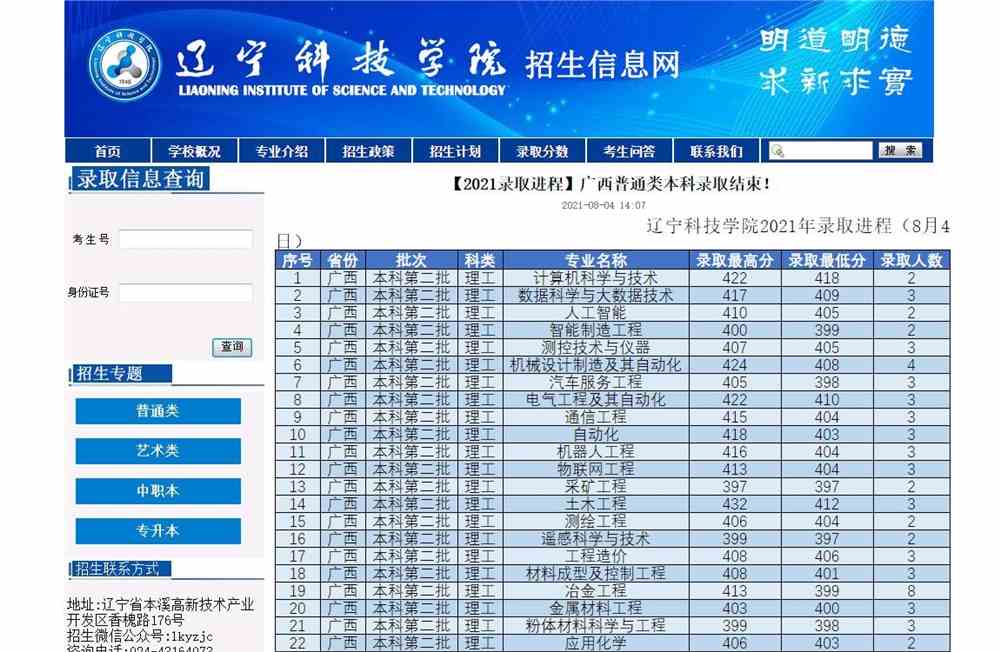
Task: Select the 材料成型及控制工程 major cell
Action: point(596,574)
